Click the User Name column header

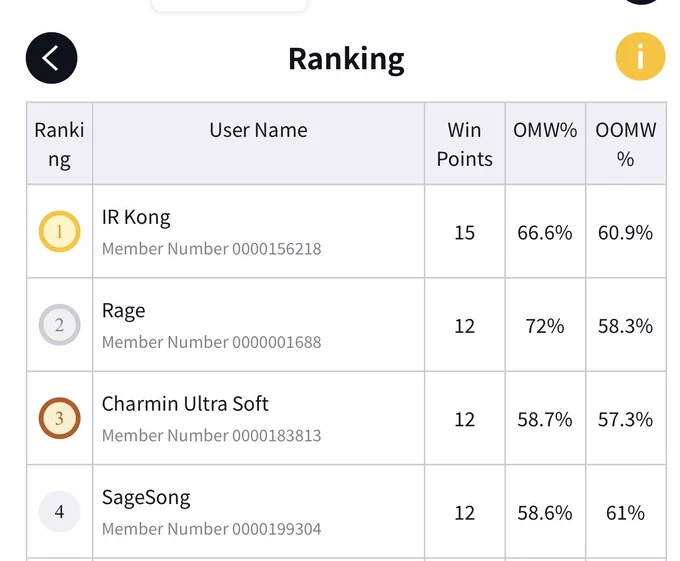tap(258, 130)
